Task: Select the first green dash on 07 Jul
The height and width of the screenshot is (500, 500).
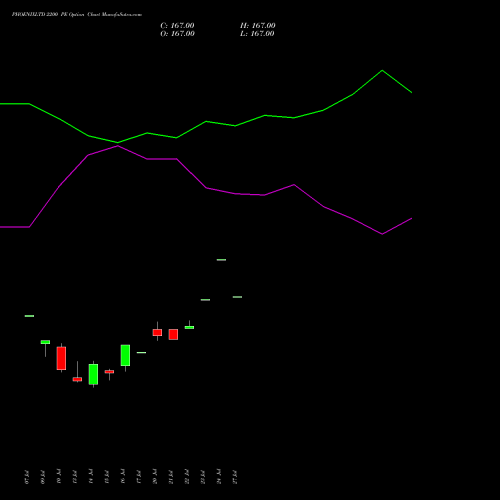Action: [x=29, y=316]
